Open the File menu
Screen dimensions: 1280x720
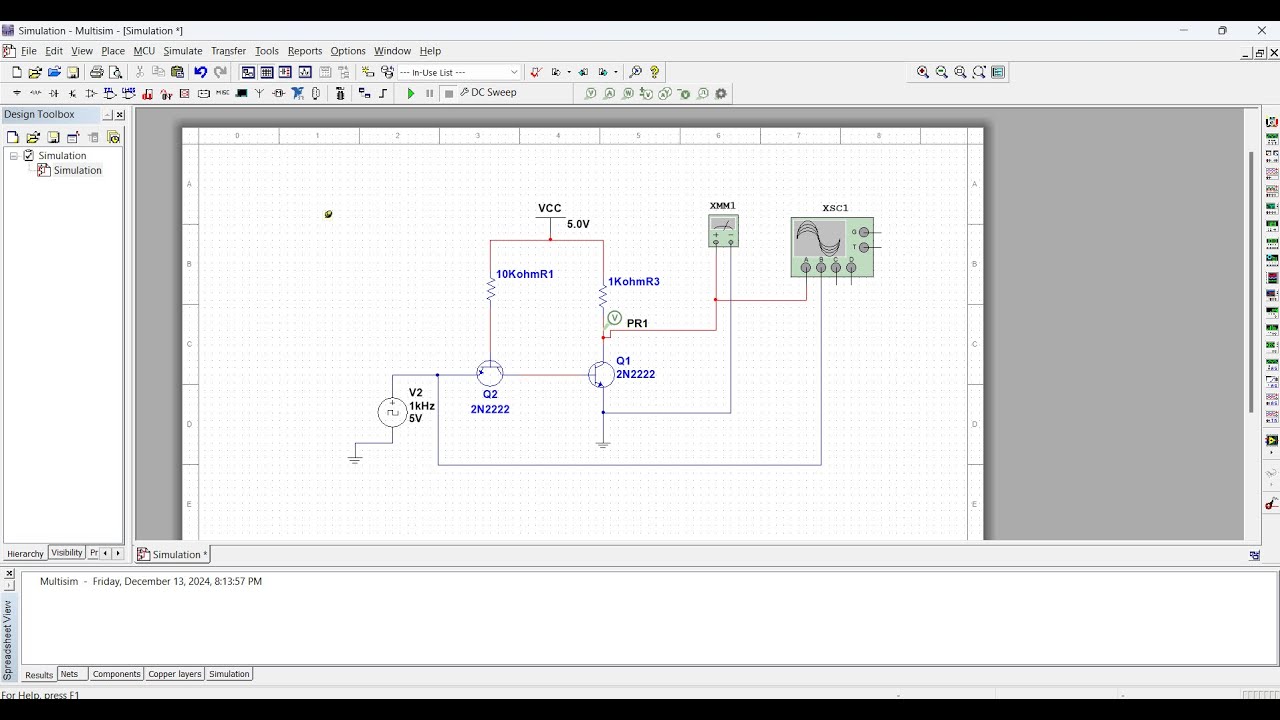click(x=29, y=51)
